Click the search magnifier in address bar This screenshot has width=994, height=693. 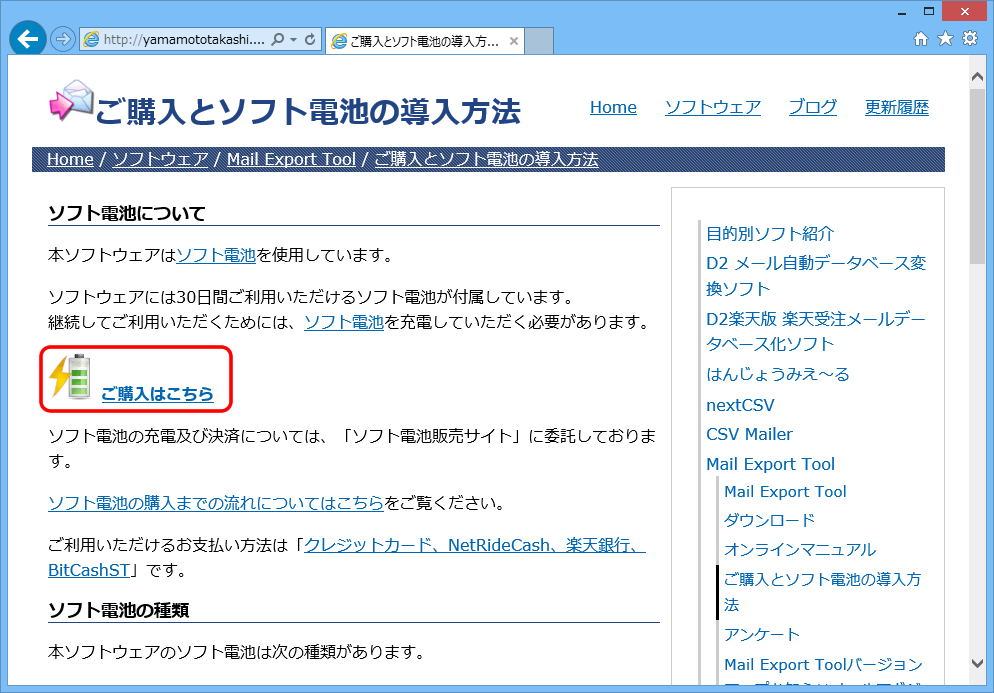[x=277, y=40]
